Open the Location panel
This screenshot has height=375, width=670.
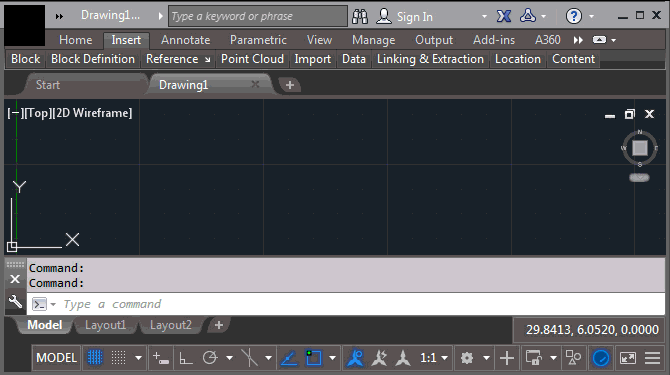[518, 59]
